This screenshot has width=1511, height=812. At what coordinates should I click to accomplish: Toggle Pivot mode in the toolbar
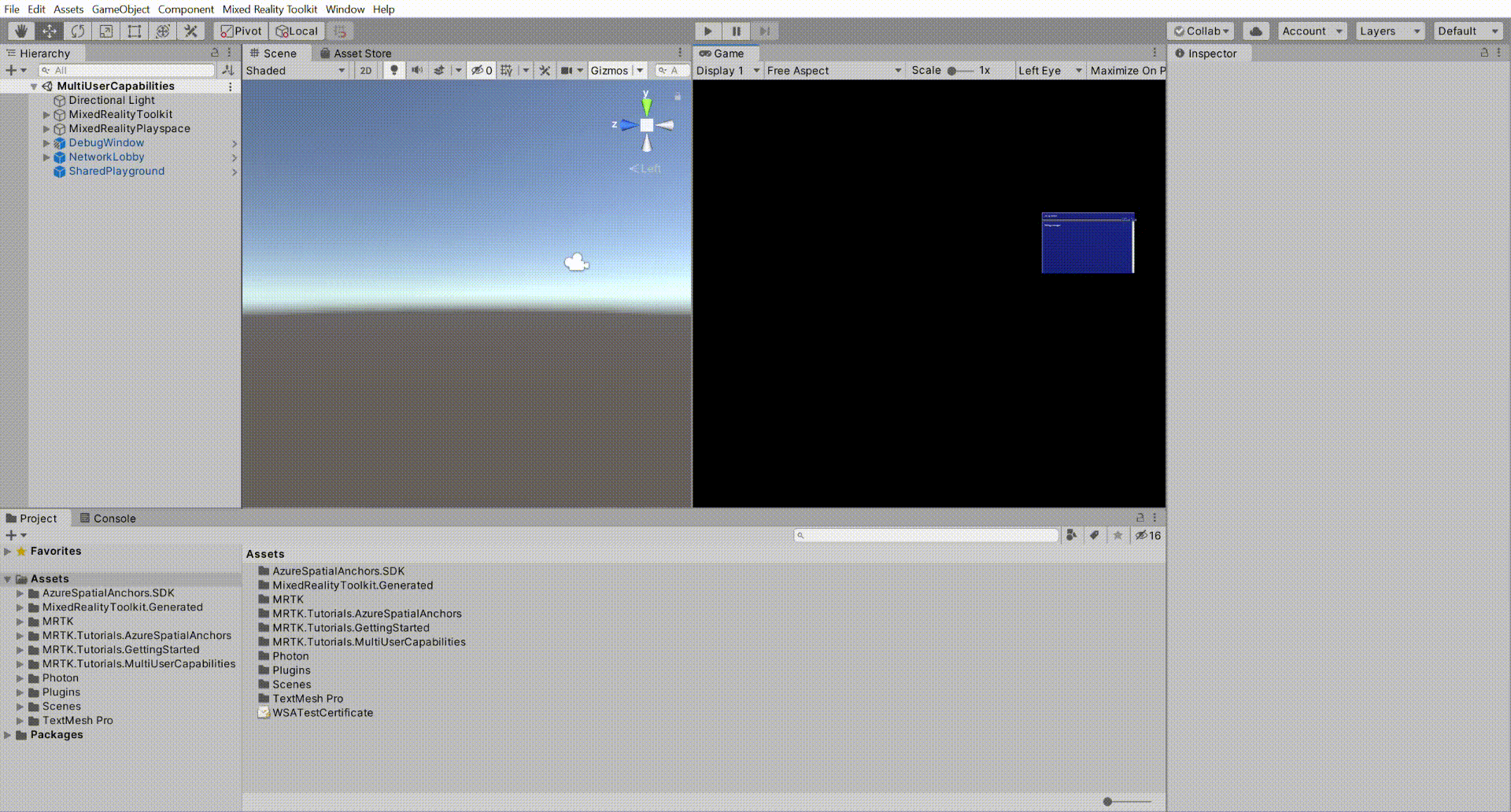(x=239, y=31)
